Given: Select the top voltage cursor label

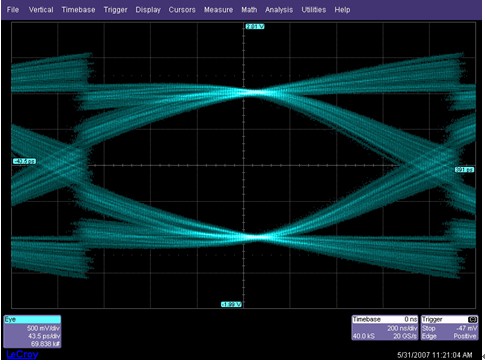Looking at the screenshot, I should [255, 26].
